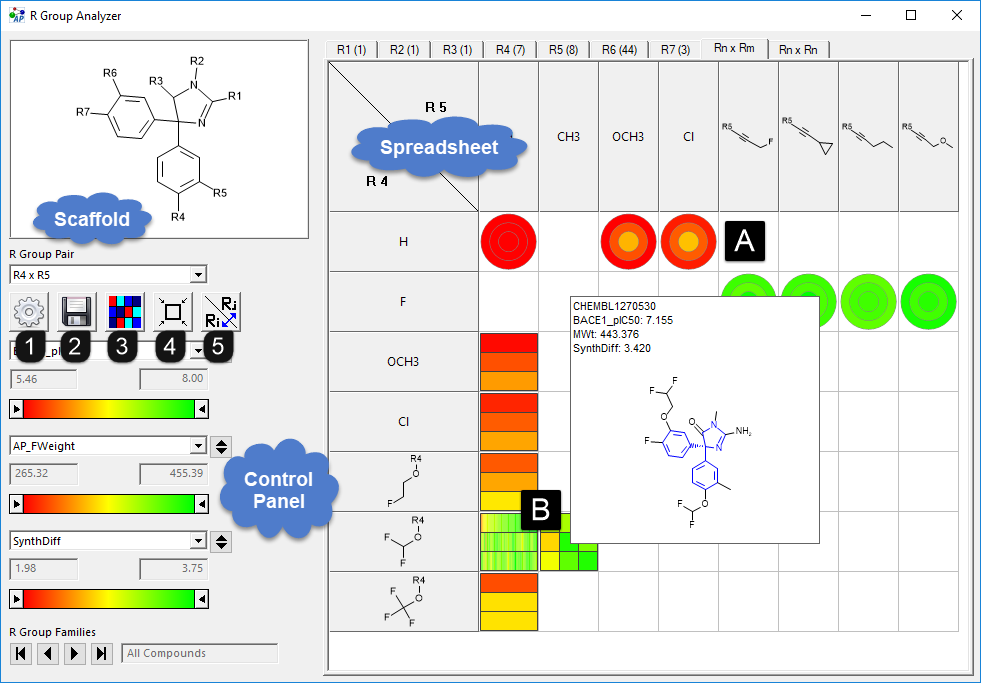The height and width of the screenshot is (683, 981).
Task: Click the R Group Analyzer title bar icon
Action: pos(17,16)
